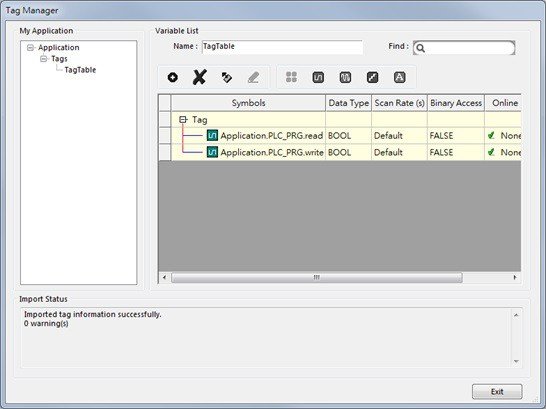Click the Data Type column header
The width and height of the screenshot is (546, 409).
[349, 103]
